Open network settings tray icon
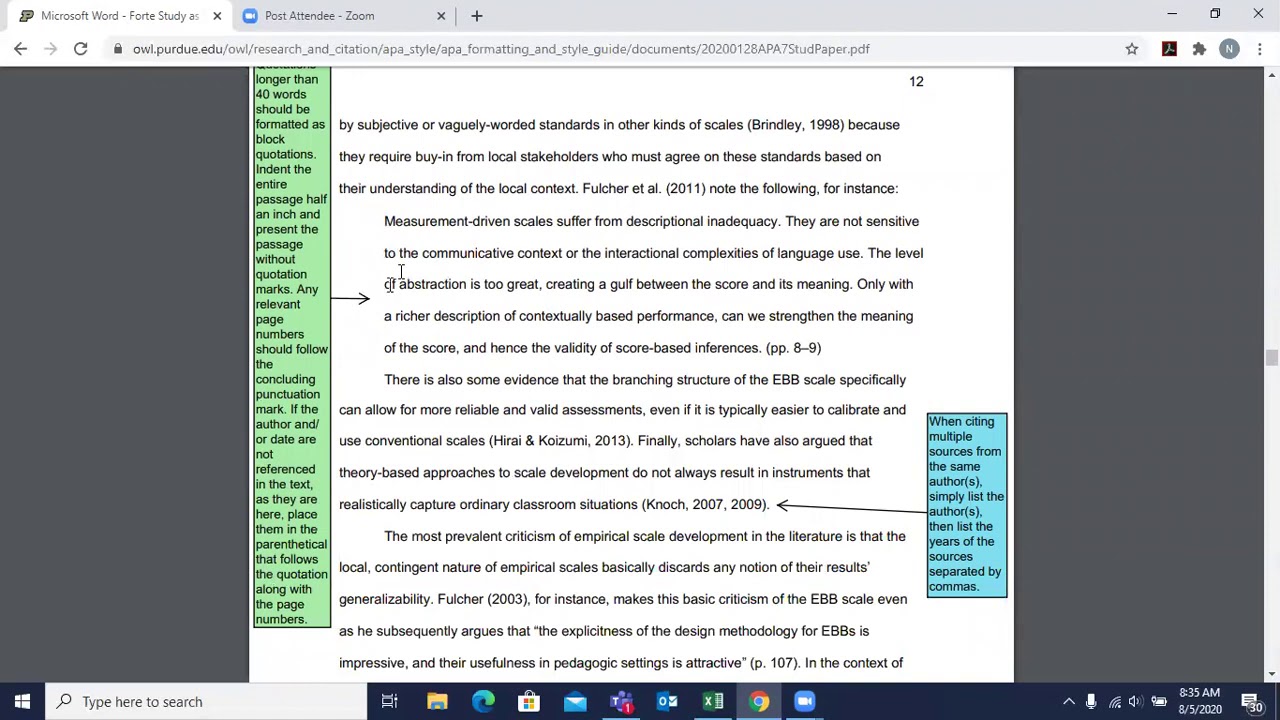Screen dimensions: 1280x720 pos(1114,701)
